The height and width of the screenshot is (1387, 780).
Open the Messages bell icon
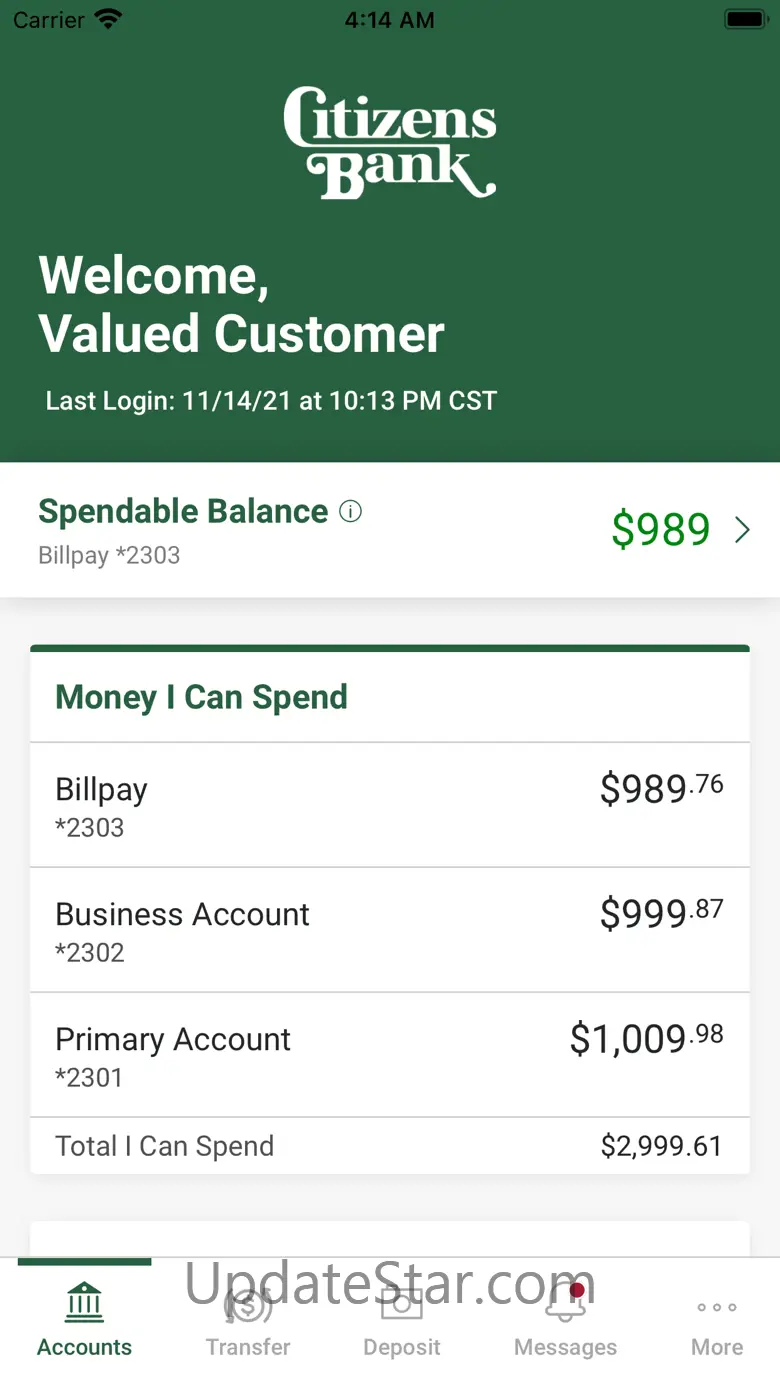click(565, 1304)
